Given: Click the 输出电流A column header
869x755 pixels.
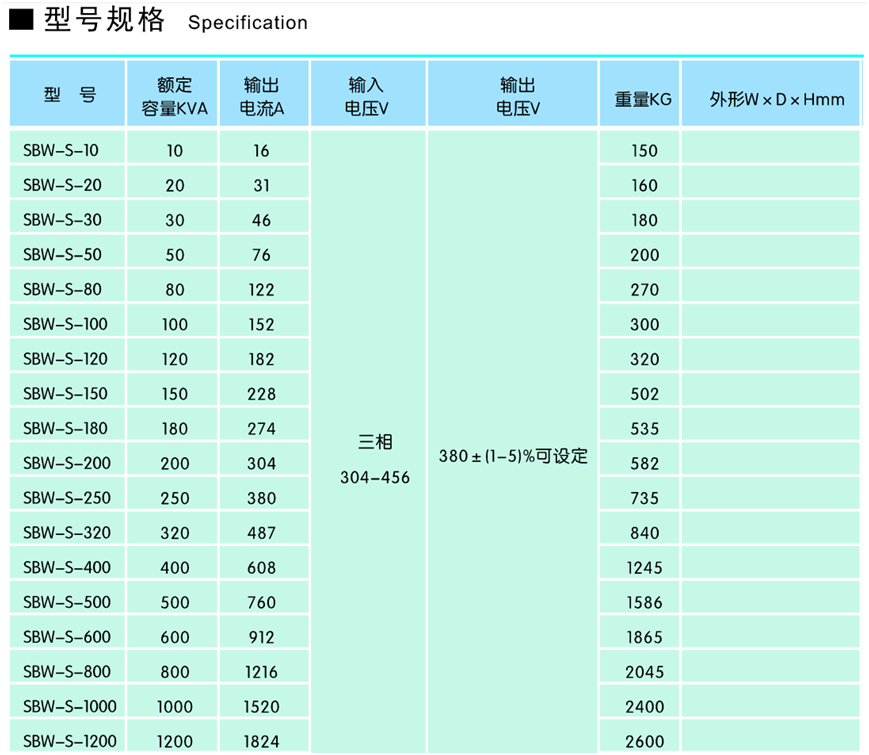Looking at the screenshot, I should click(263, 92).
